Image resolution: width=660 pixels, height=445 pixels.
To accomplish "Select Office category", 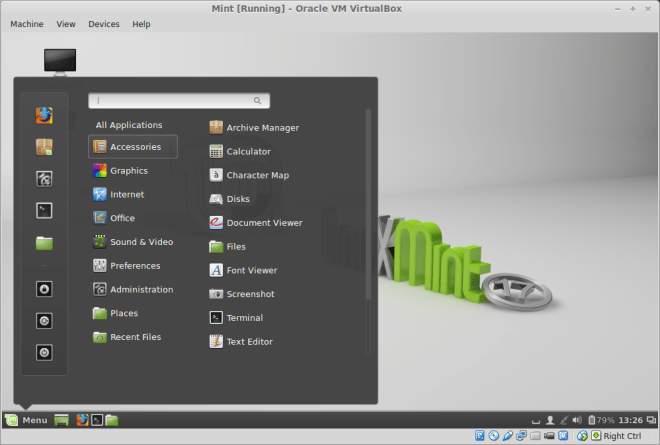I will coord(114,218).
